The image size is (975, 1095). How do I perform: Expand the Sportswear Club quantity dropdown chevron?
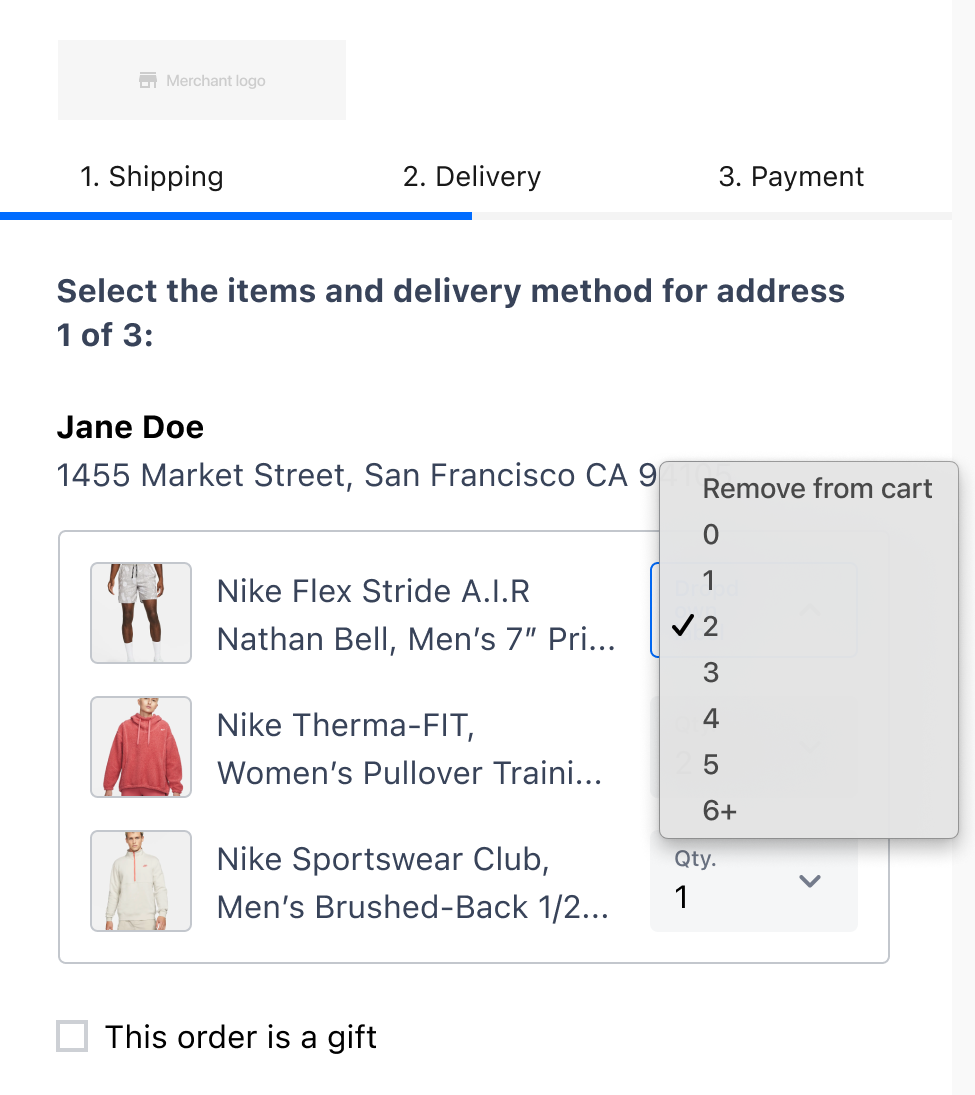pos(810,881)
